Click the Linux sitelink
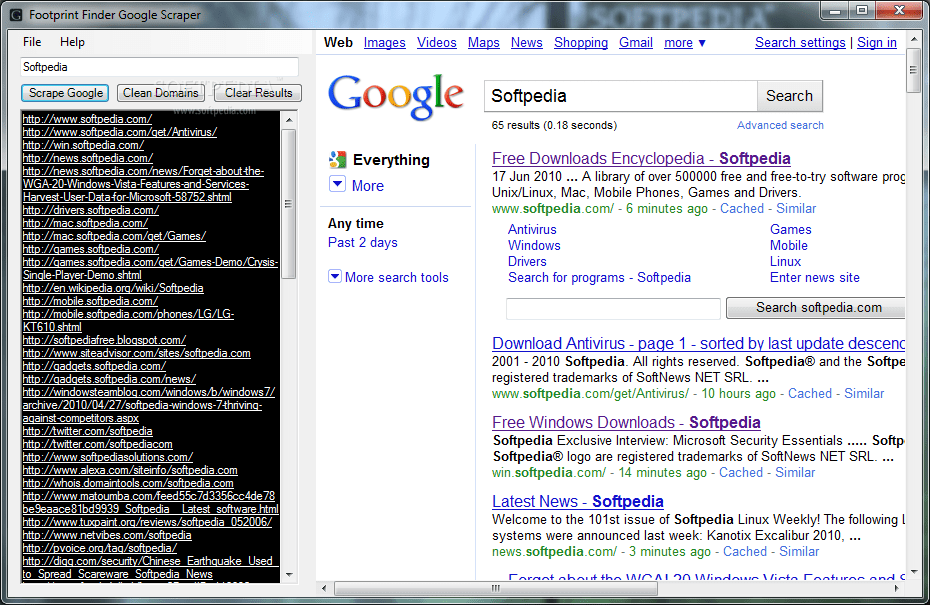This screenshot has height=605, width=930. tap(785, 262)
